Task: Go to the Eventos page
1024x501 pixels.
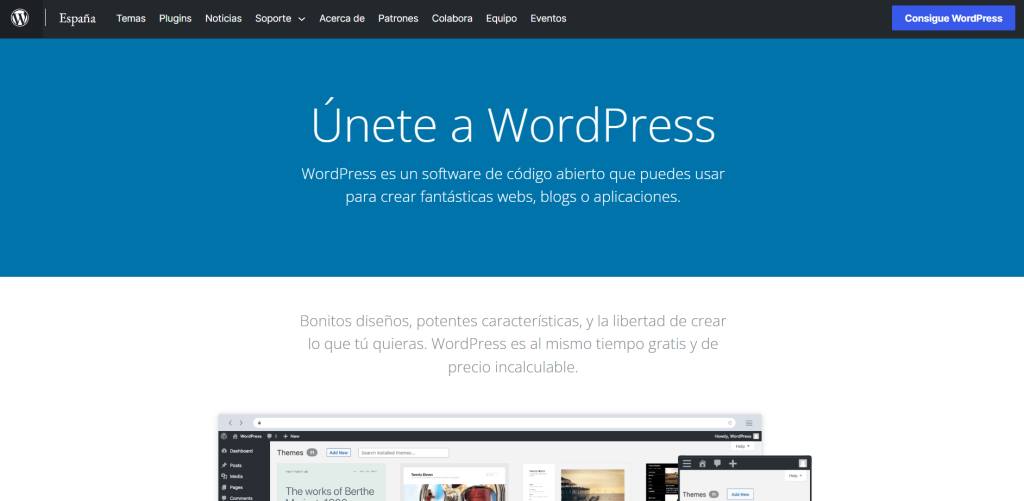Action: coord(548,18)
